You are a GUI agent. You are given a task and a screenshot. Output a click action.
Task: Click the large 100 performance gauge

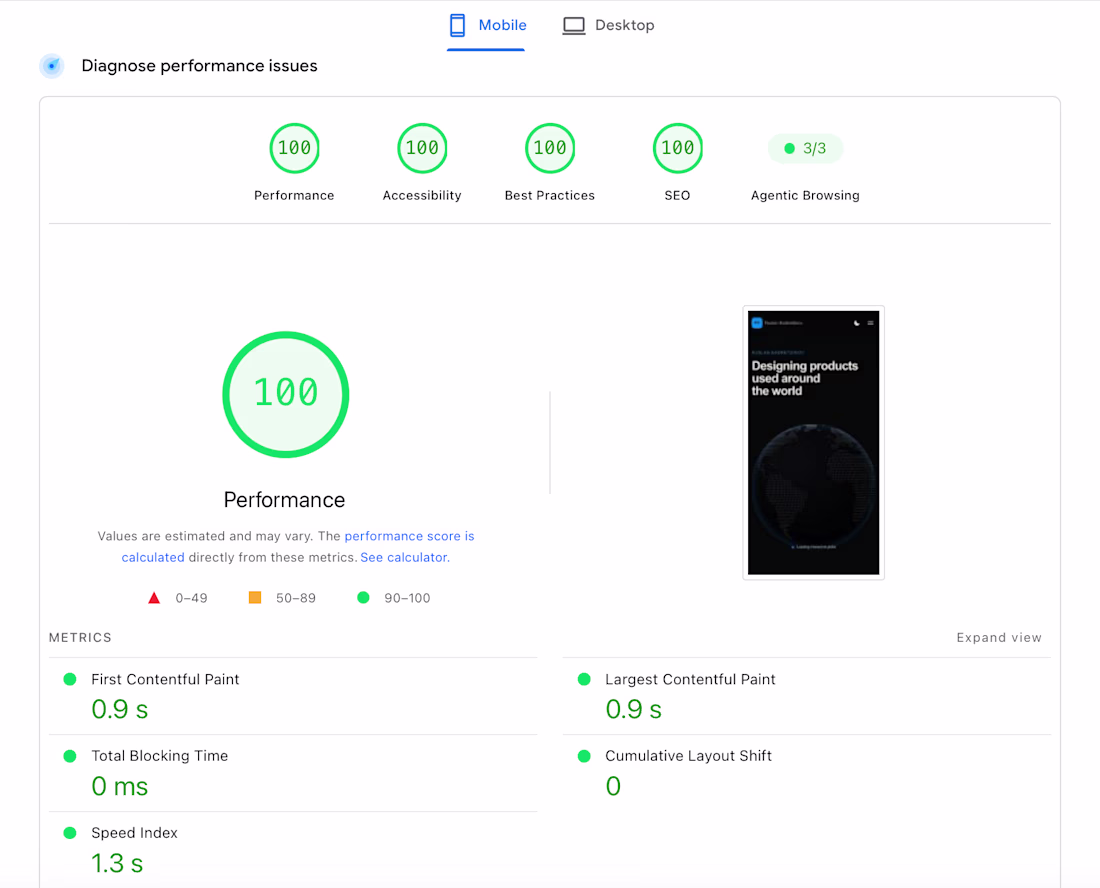[286, 395]
